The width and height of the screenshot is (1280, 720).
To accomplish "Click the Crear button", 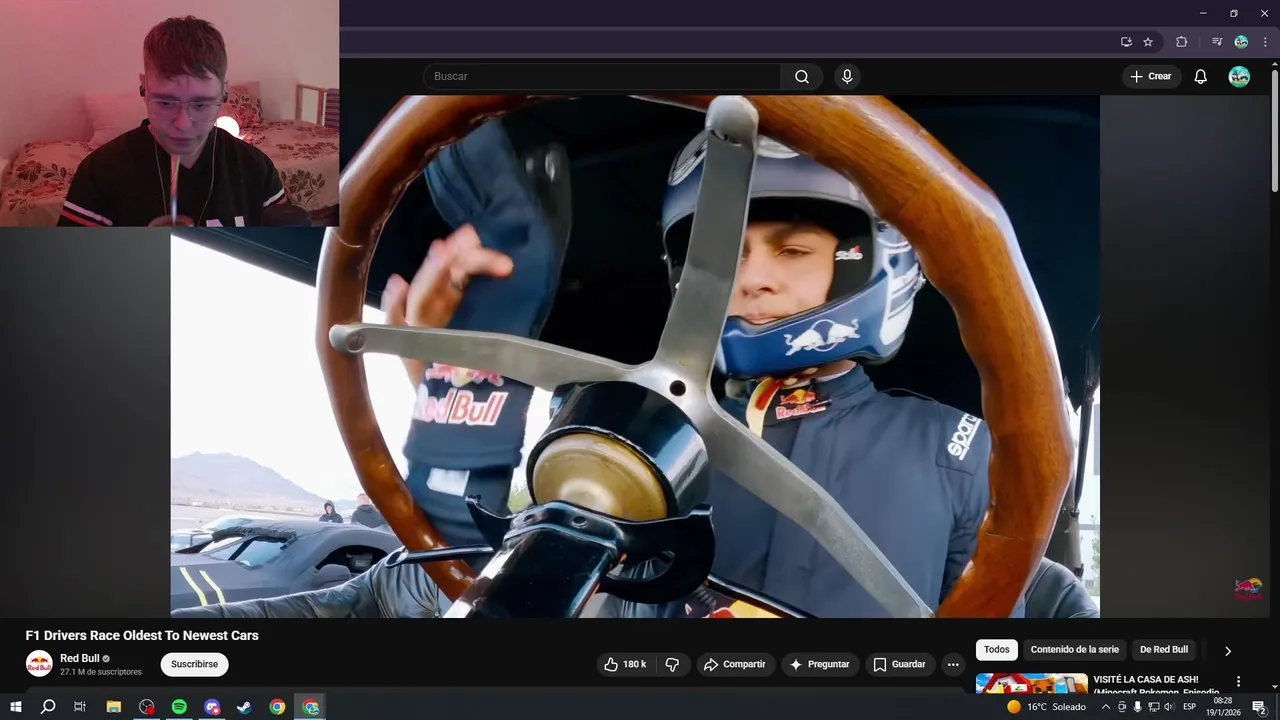I will pos(1151,77).
